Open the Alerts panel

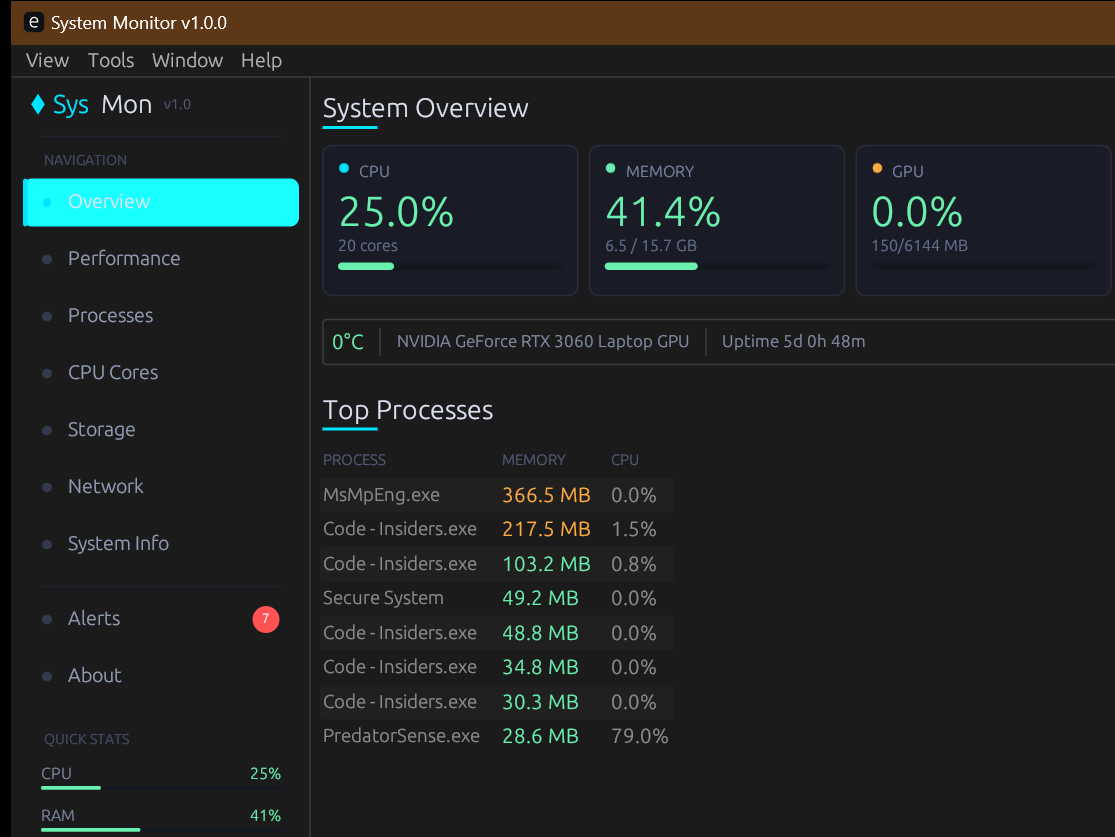click(x=93, y=619)
